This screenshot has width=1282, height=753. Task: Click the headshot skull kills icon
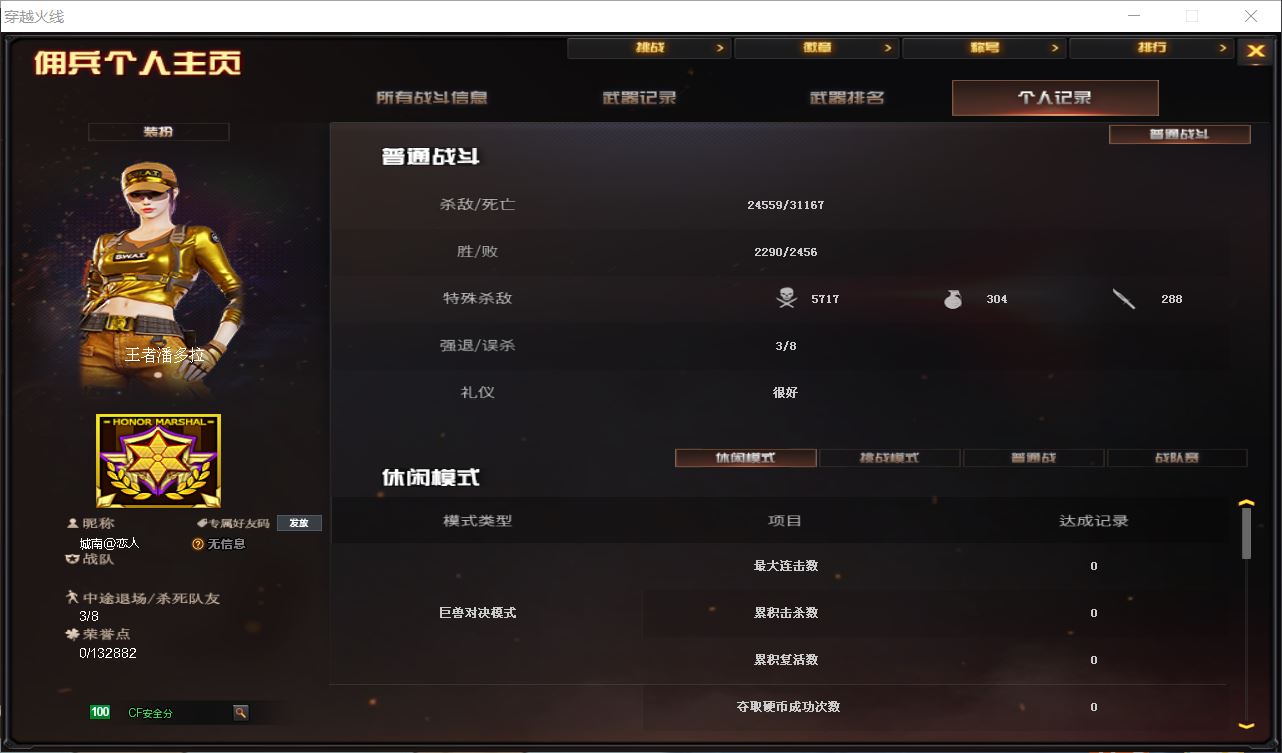pyautogui.click(x=787, y=298)
